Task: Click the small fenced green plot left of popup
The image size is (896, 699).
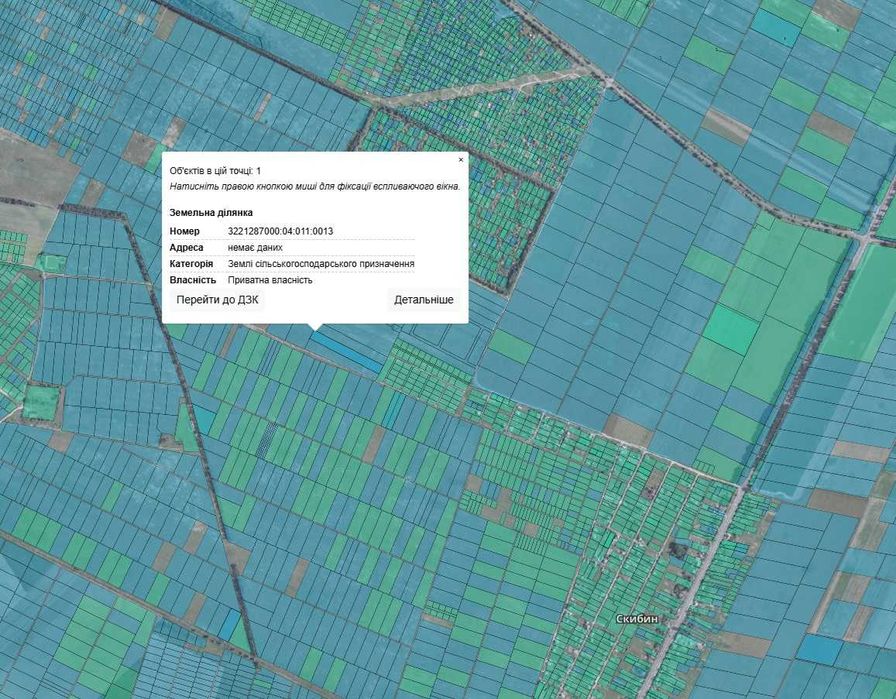Action: pos(51,262)
